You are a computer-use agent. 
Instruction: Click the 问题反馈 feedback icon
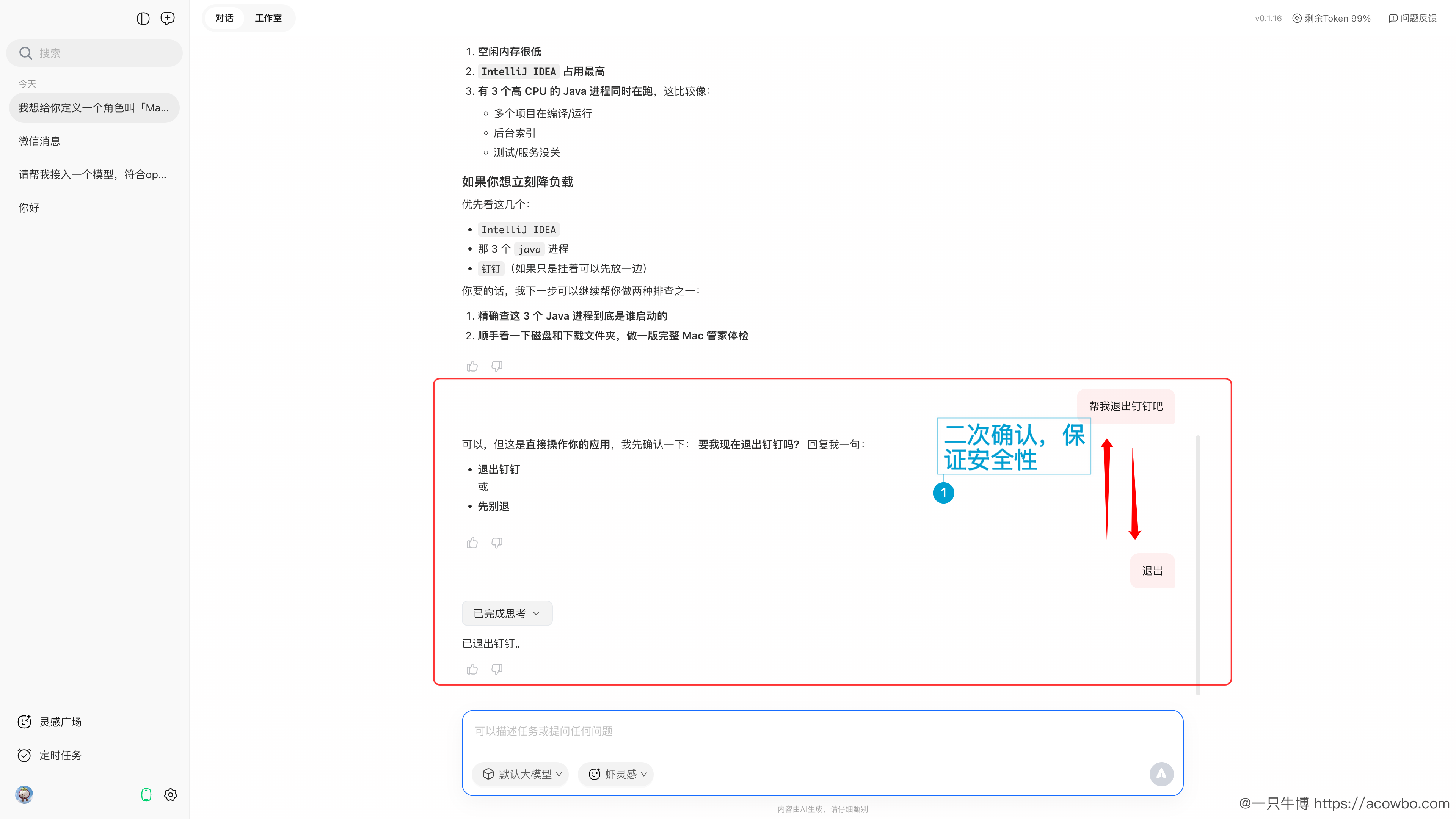1393,17
